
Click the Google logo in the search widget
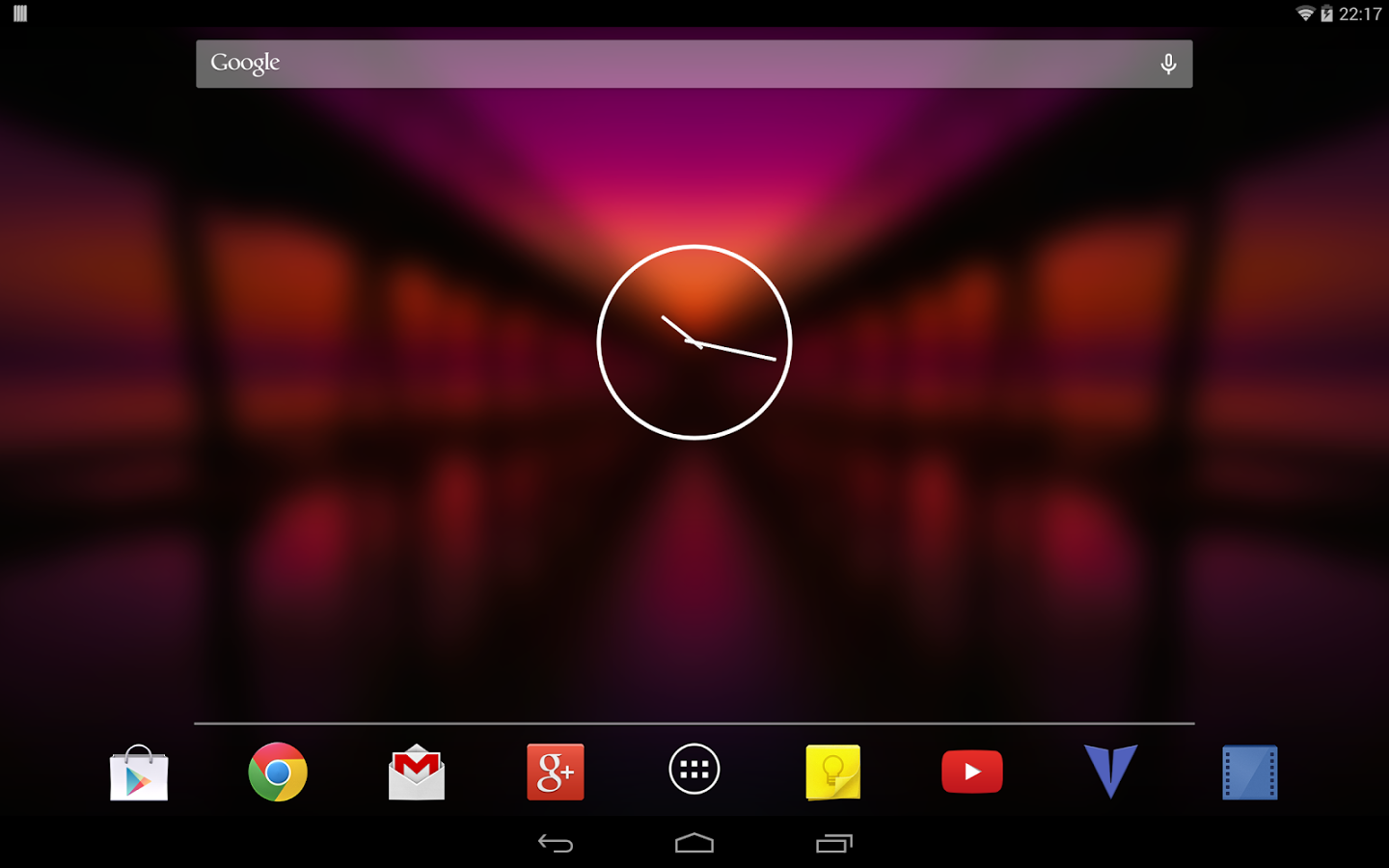pyautogui.click(x=245, y=64)
